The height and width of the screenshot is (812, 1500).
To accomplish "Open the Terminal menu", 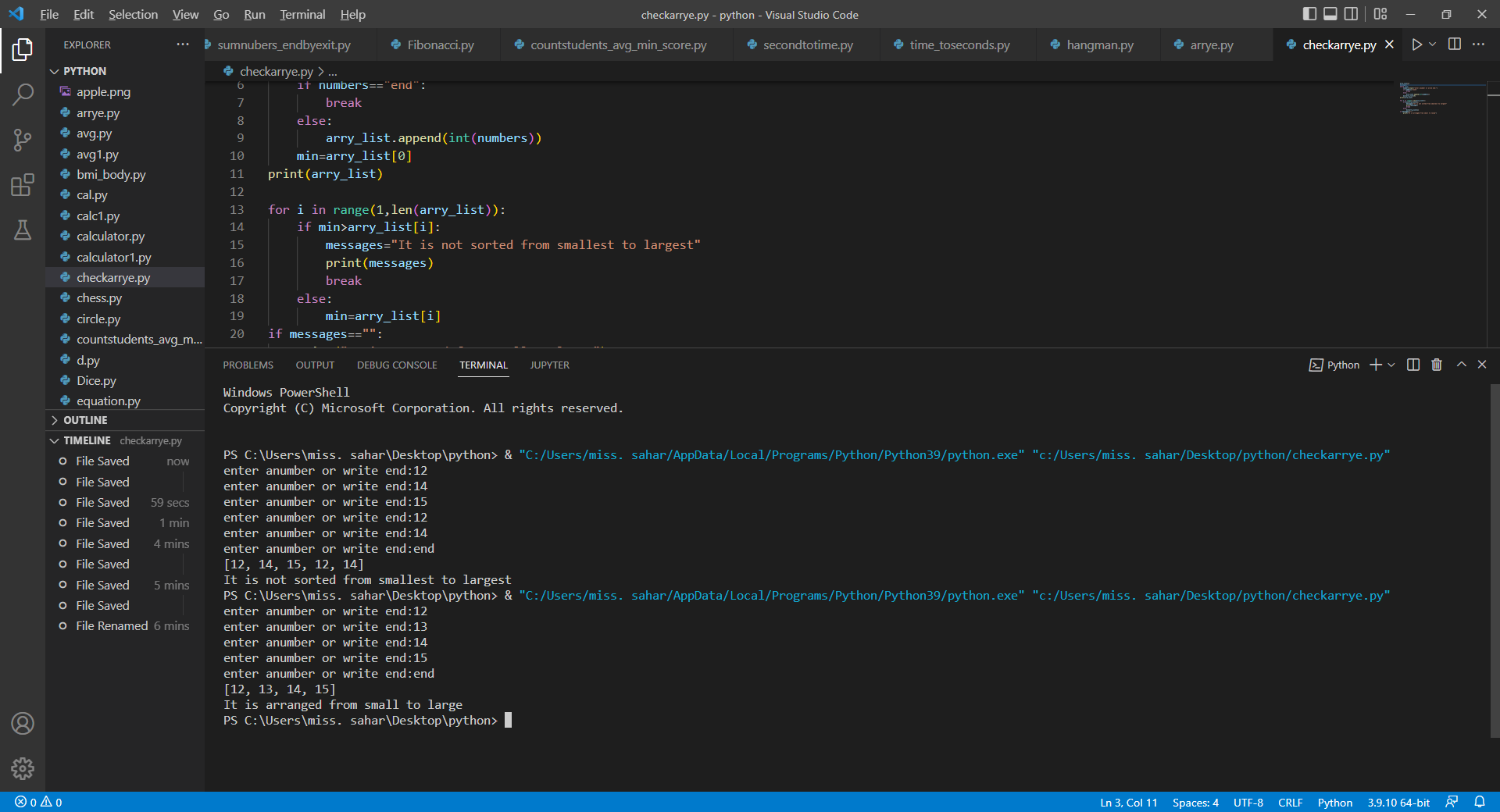I will (x=302, y=14).
